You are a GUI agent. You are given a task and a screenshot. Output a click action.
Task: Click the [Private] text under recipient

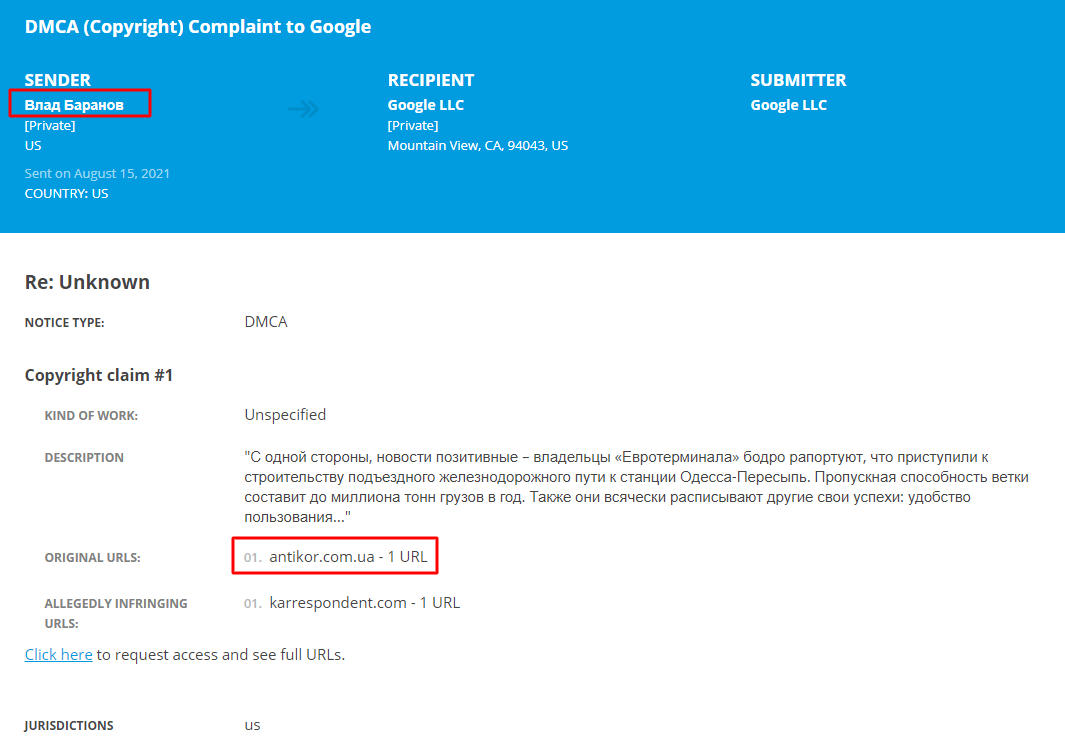412,126
